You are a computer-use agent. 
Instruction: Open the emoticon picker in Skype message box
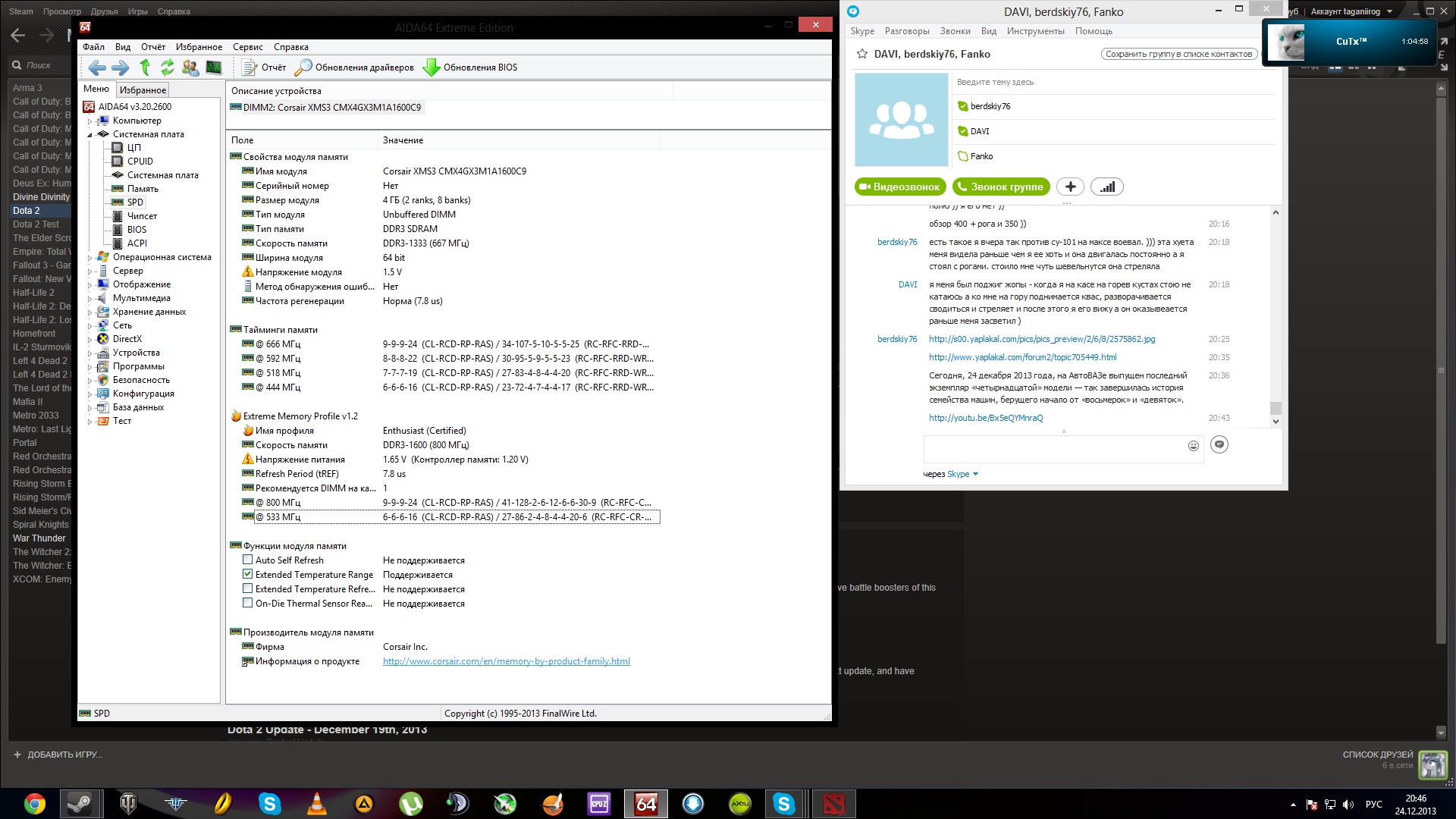coord(1193,446)
